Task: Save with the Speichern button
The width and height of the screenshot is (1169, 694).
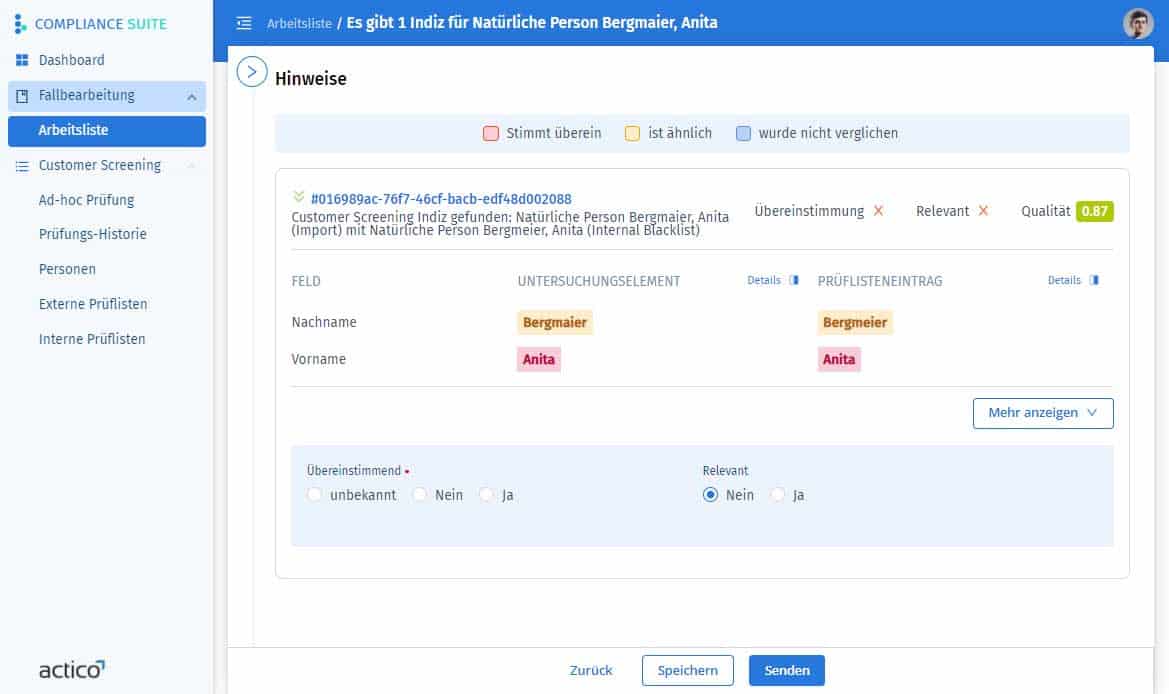Action: [687, 670]
